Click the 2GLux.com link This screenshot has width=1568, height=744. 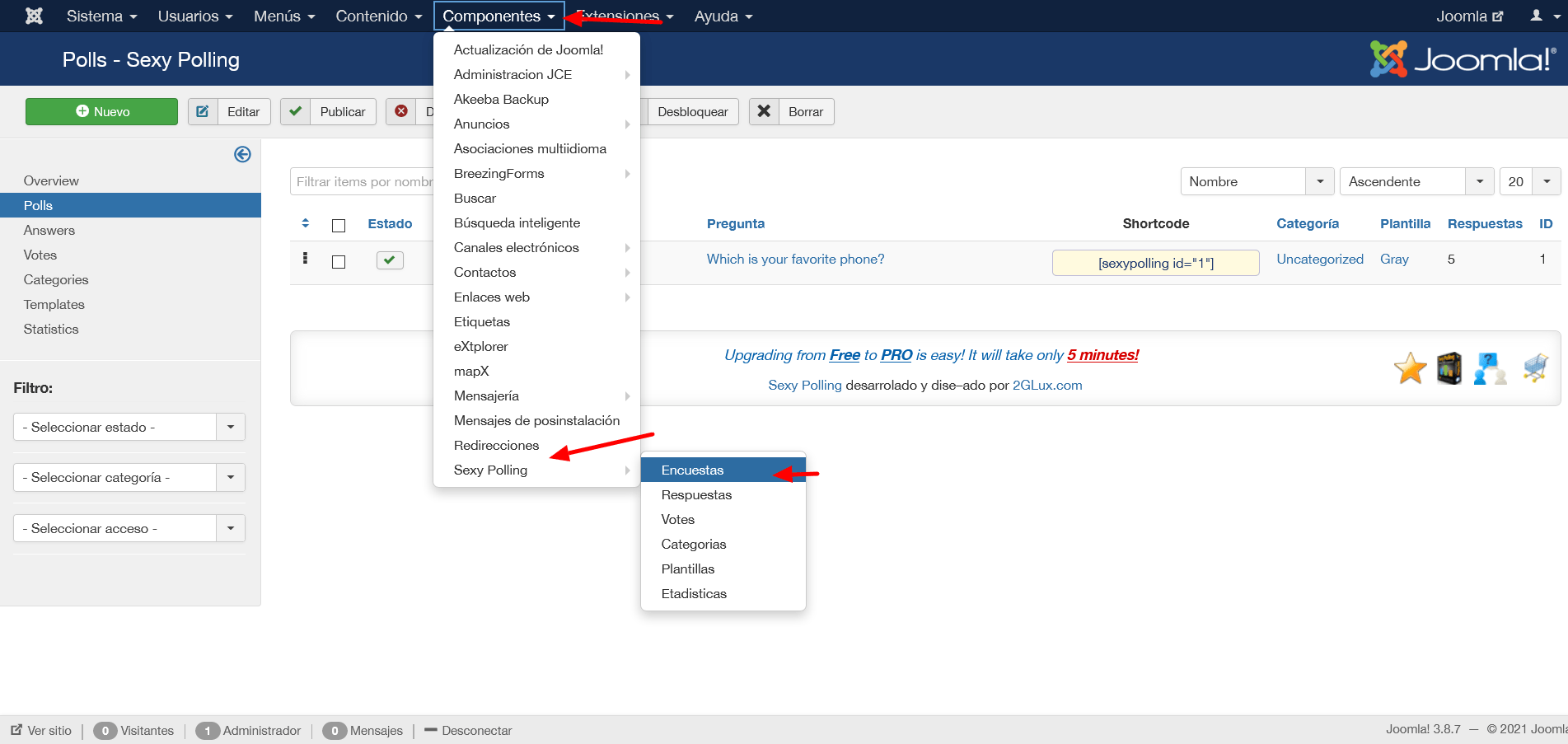[x=1047, y=385]
